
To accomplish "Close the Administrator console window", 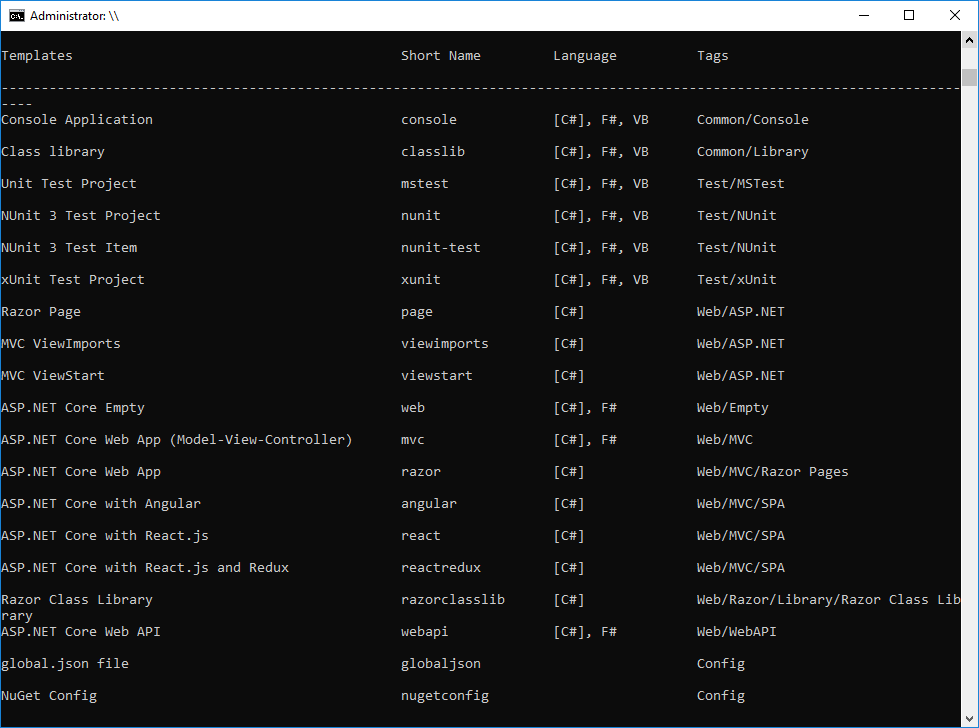I will (955, 16).
